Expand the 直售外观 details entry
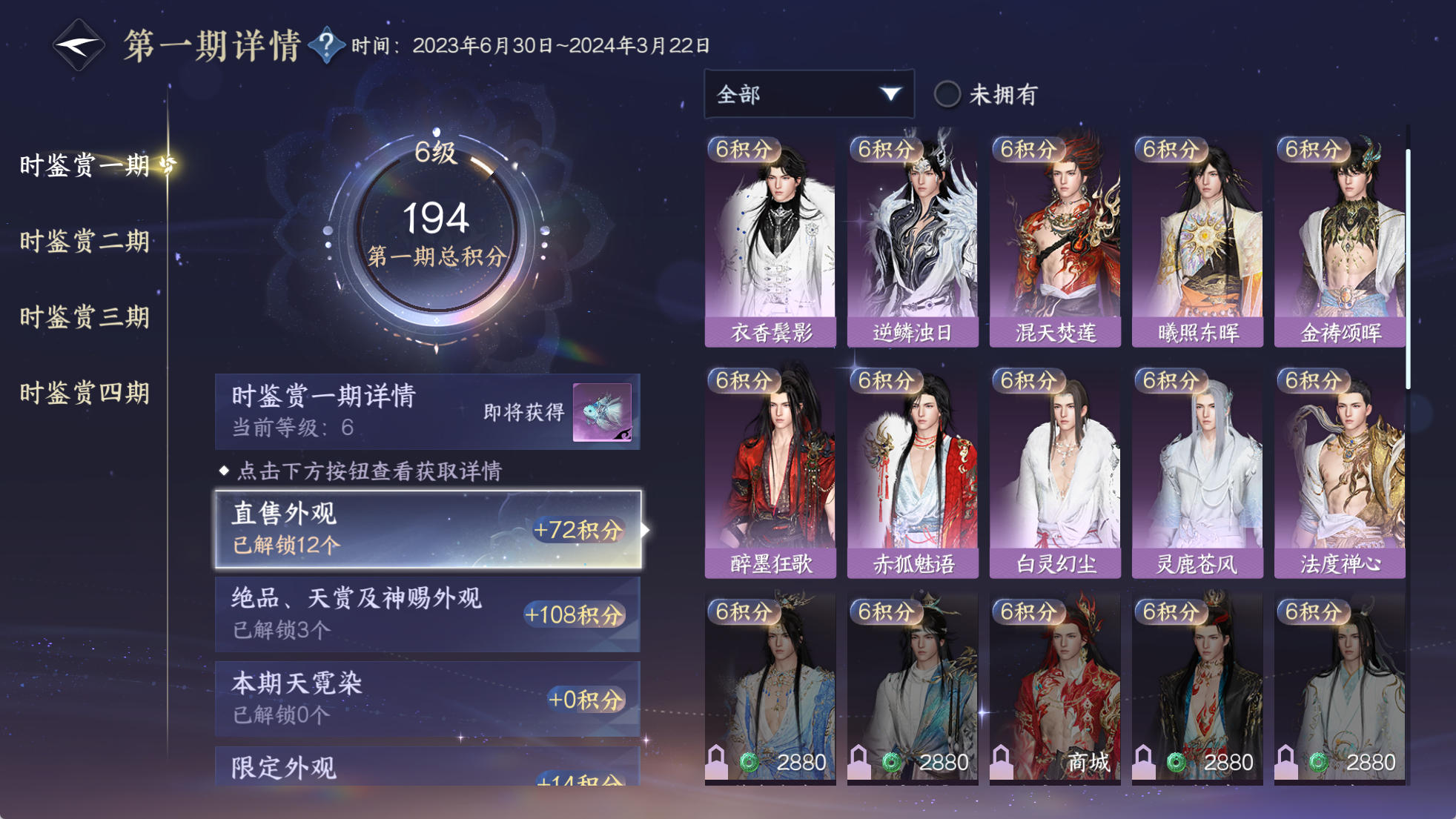The width and height of the screenshot is (1456, 819). click(428, 529)
